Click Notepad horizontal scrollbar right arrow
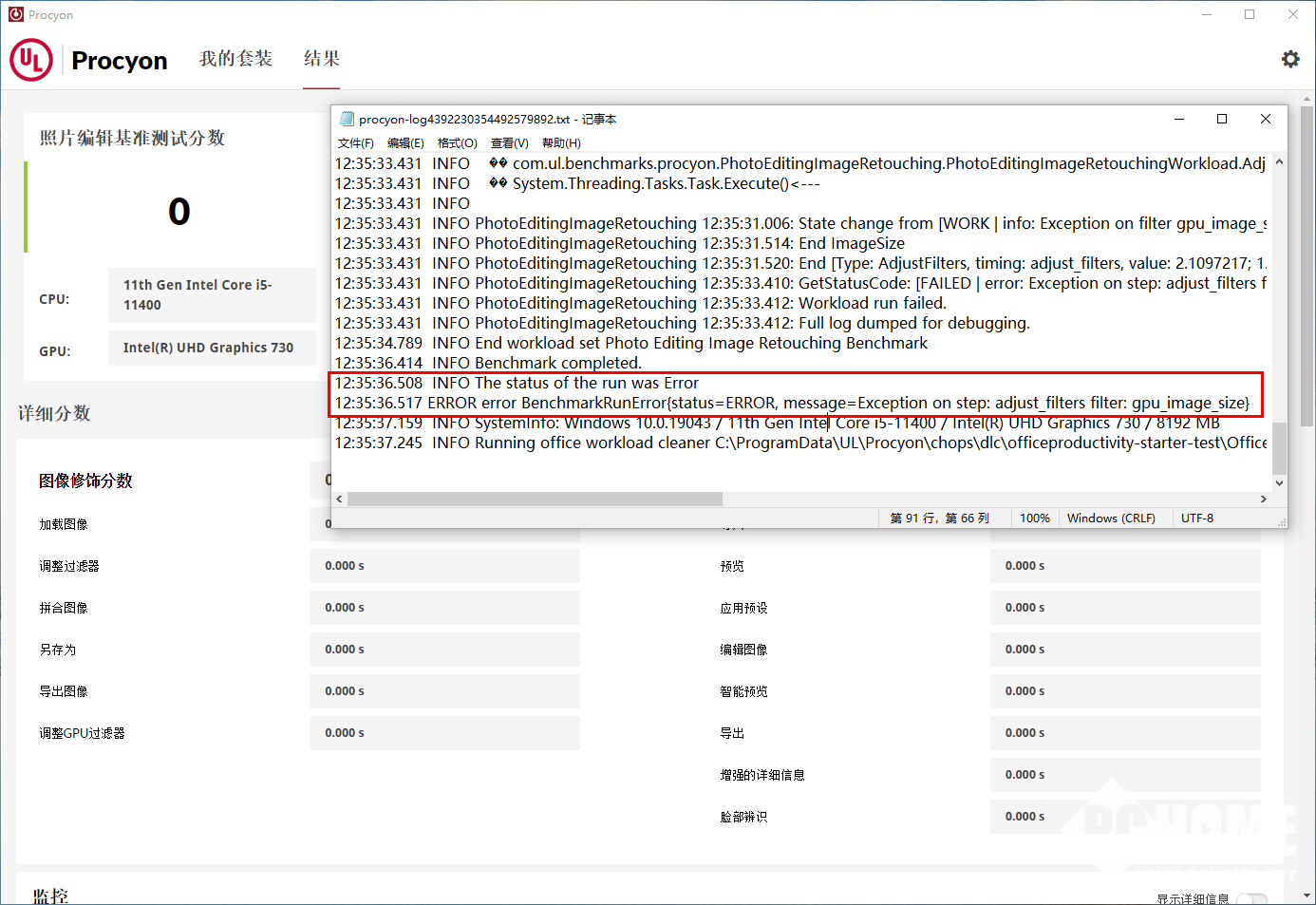1316x905 pixels. tap(1263, 499)
